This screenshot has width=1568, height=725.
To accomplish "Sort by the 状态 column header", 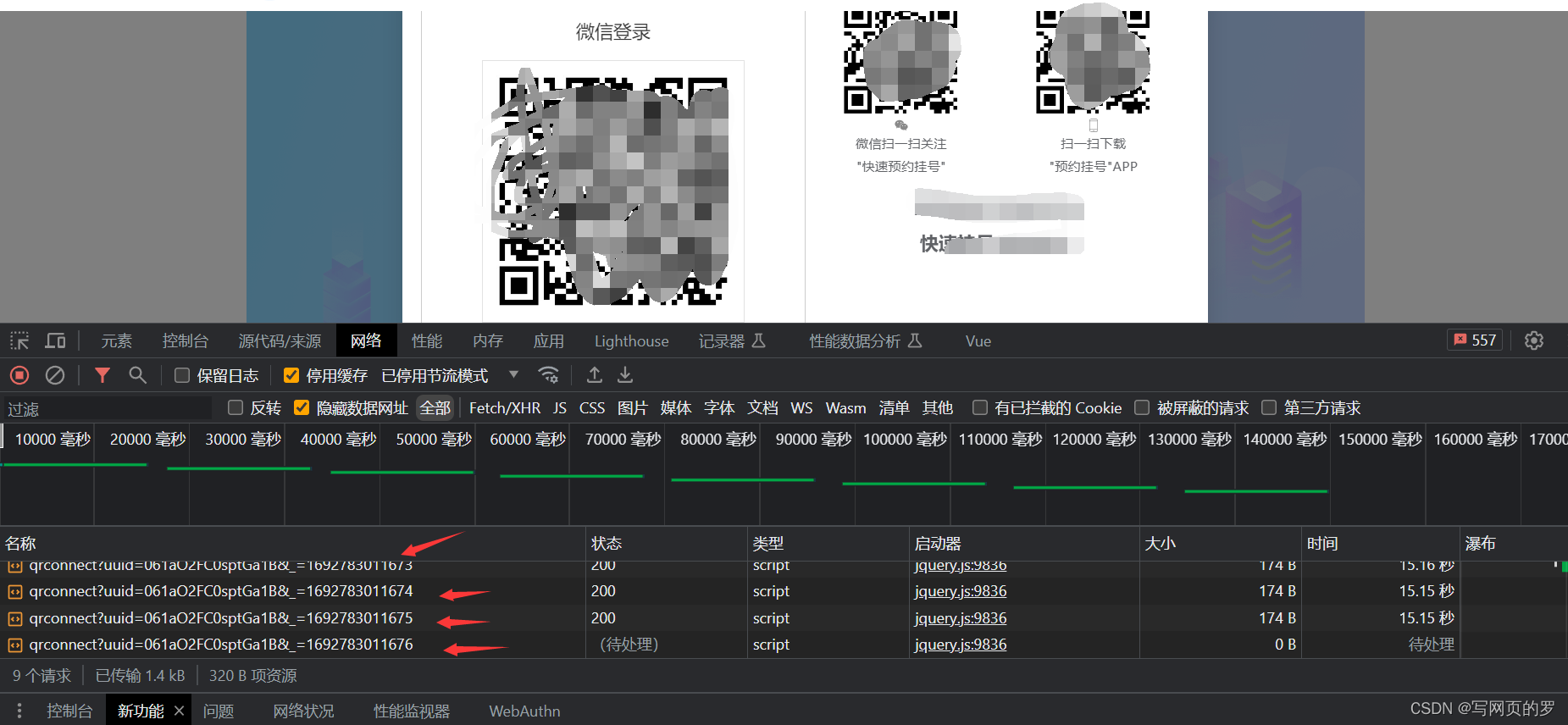I will click(x=666, y=544).
